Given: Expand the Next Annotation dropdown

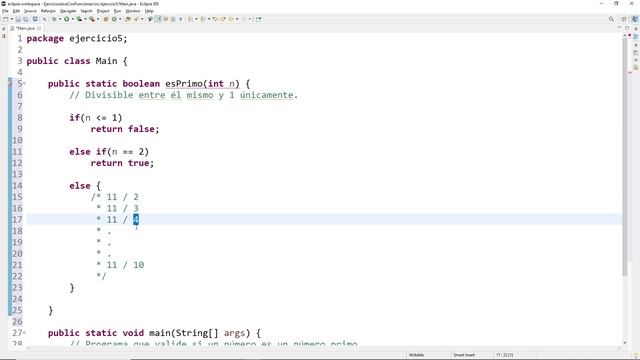Looking at the screenshot, I should tap(196, 19).
